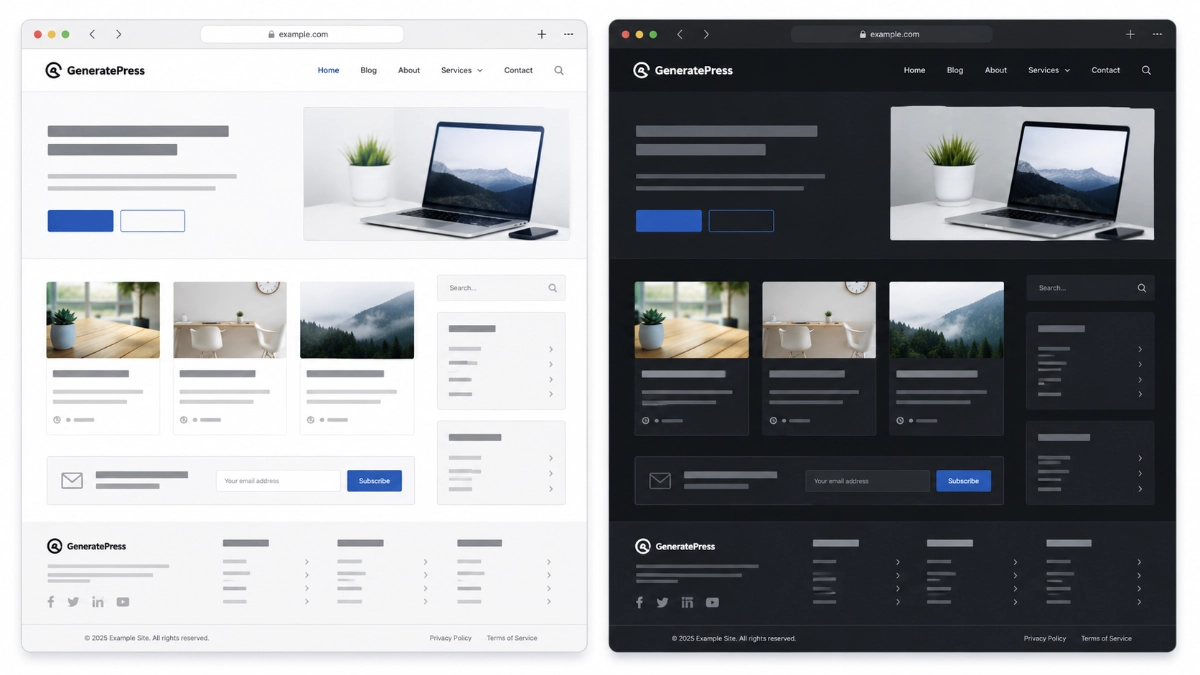Viewport: 1200px width, 675px height.
Task: Click the Search... field in dark sidebar
Action: 1090,288
